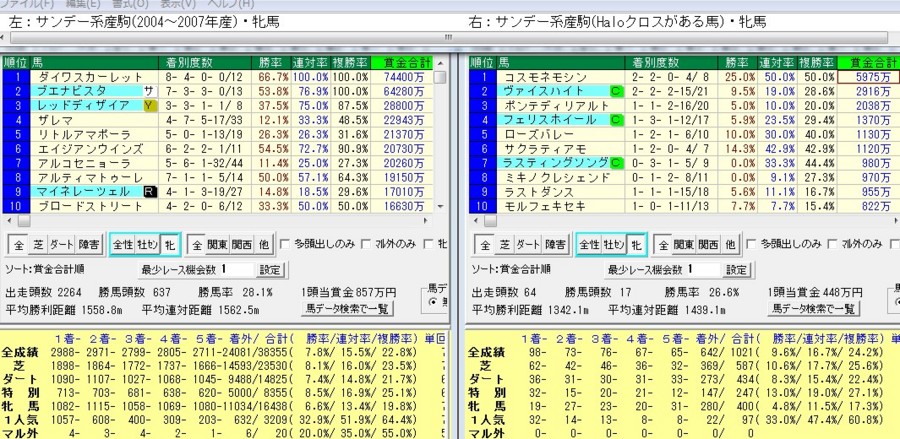This screenshot has width=900, height=439.
Task: Select the エイジアンウインズ row
Action: click(218, 149)
